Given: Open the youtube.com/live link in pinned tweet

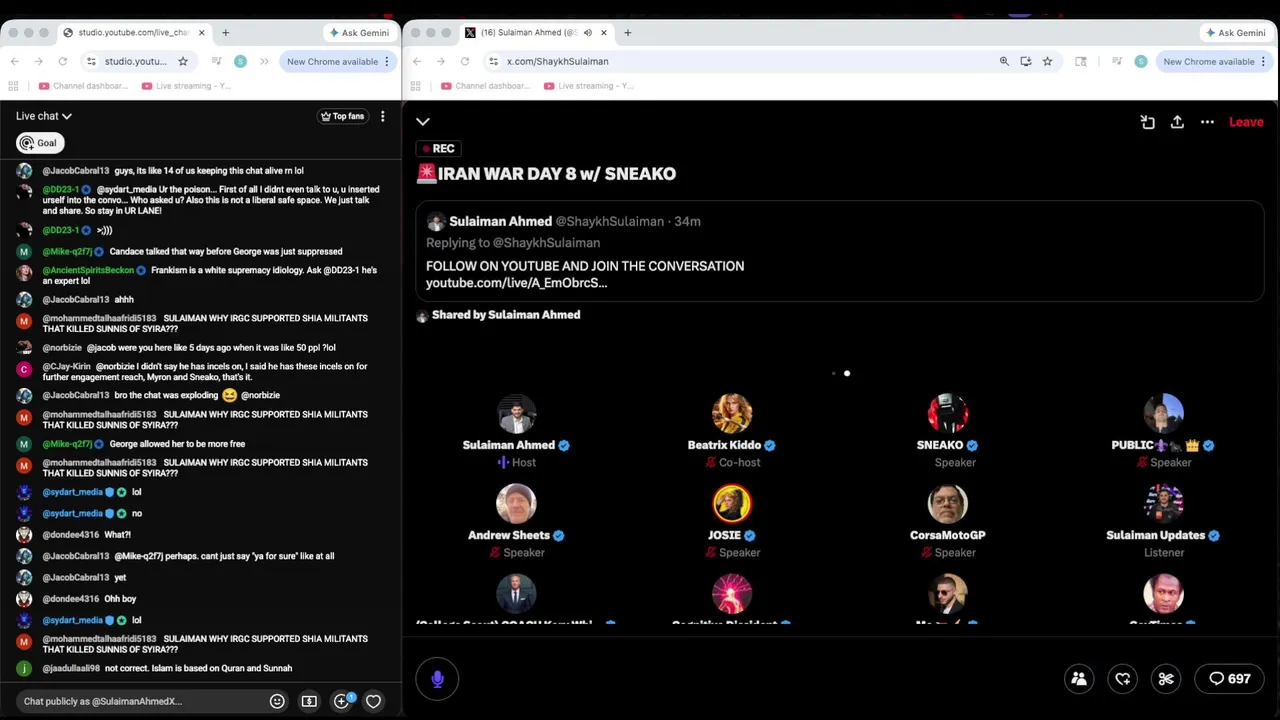Looking at the screenshot, I should [x=516, y=283].
